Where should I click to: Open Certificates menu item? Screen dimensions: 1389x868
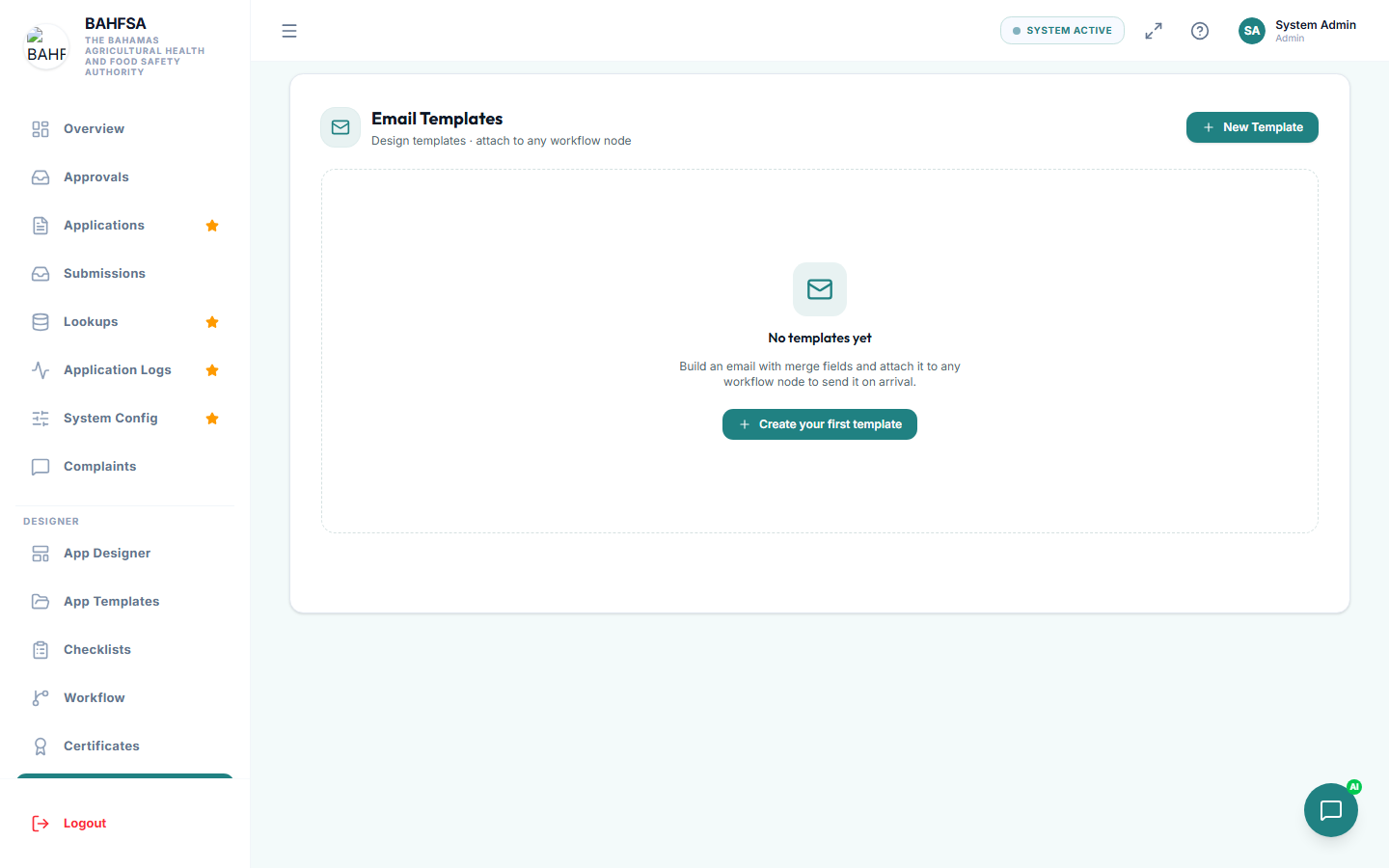[125, 746]
